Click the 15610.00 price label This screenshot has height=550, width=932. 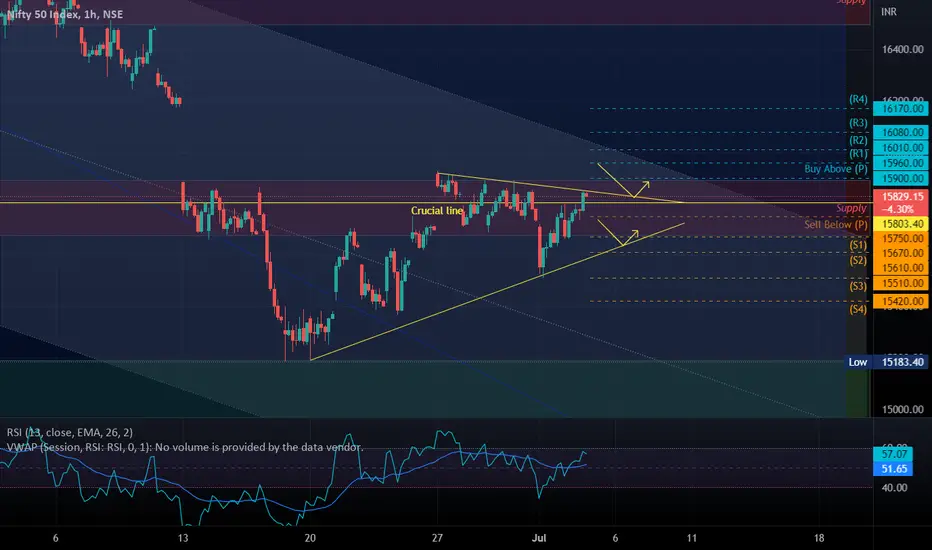click(x=900, y=268)
